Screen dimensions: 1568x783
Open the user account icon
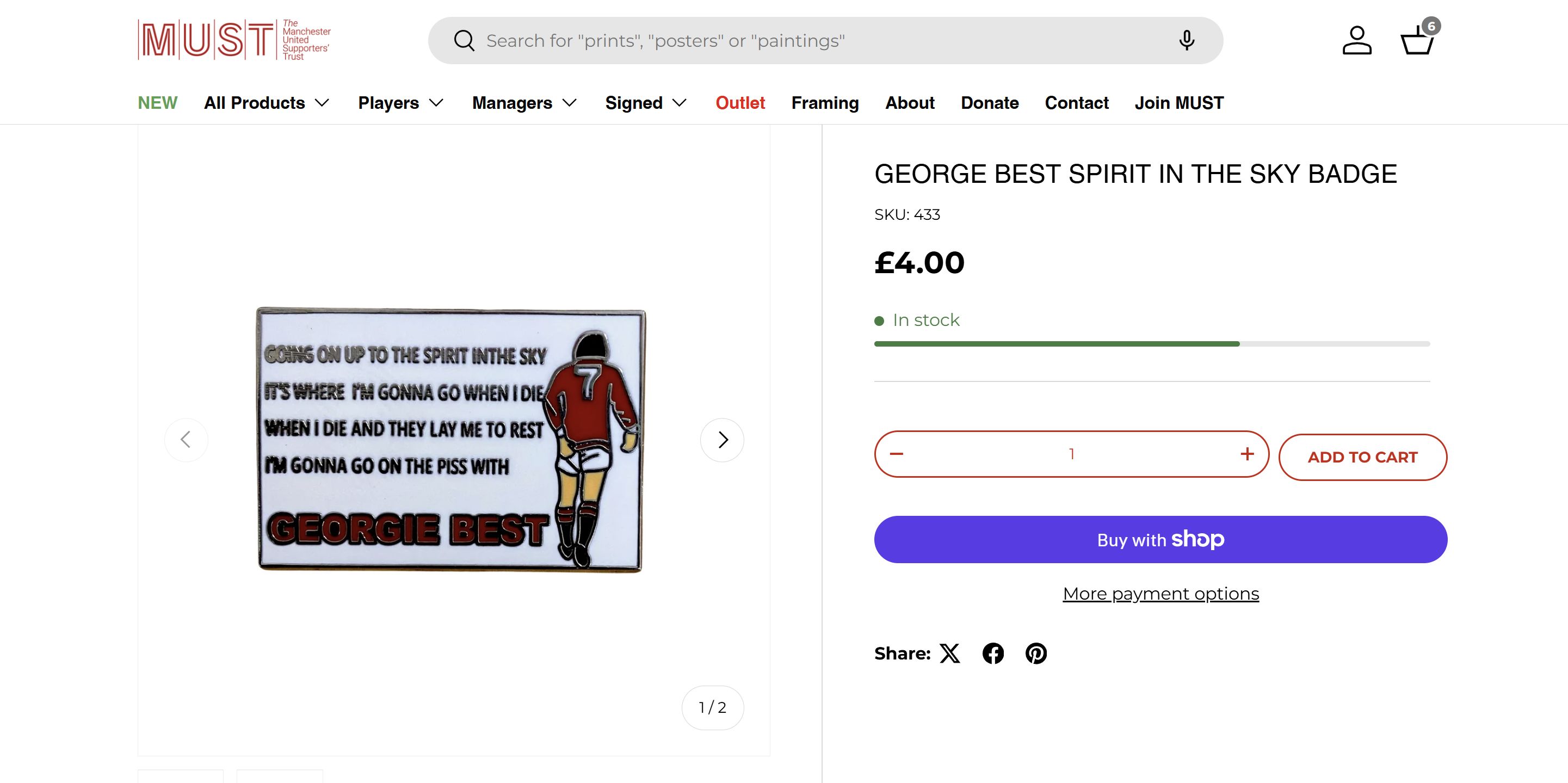[x=1357, y=41]
